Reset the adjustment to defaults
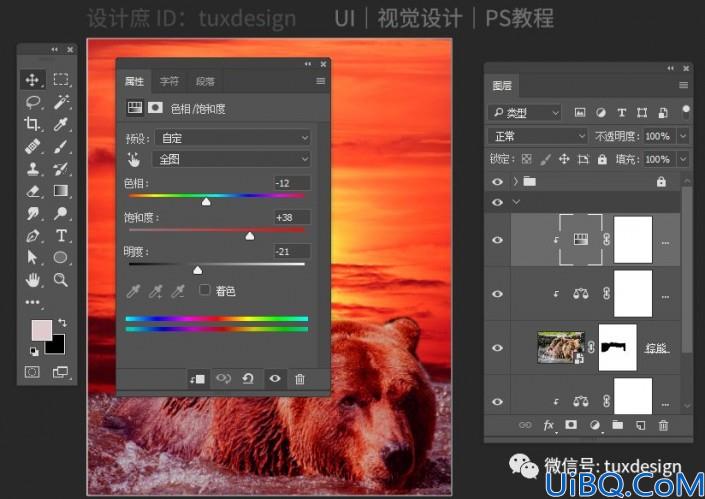 pos(248,379)
